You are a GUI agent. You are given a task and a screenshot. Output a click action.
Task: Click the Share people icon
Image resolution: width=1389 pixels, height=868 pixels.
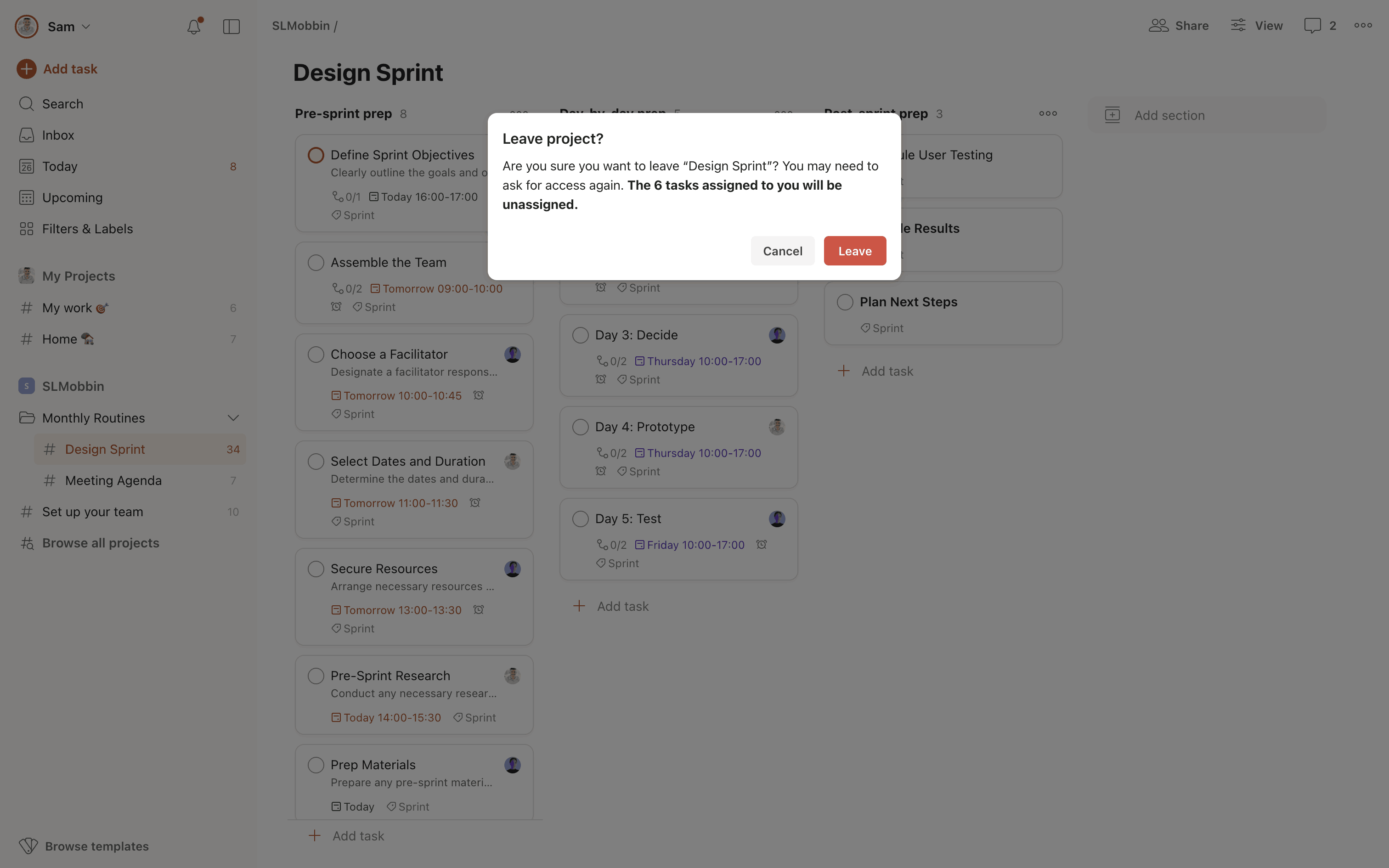click(x=1158, y=26)
